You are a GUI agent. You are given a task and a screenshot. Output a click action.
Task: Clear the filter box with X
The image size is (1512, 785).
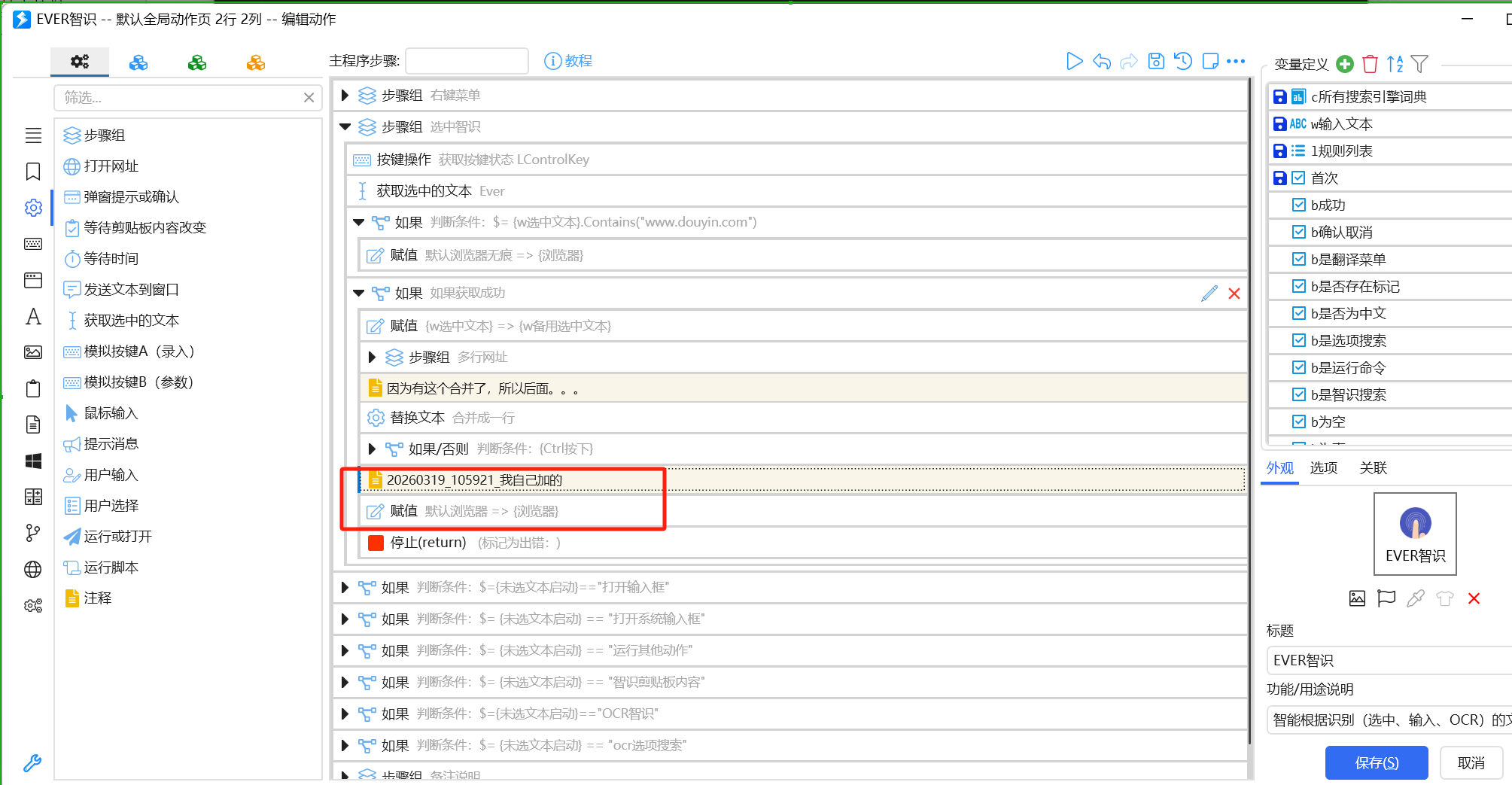click(309, 98)
